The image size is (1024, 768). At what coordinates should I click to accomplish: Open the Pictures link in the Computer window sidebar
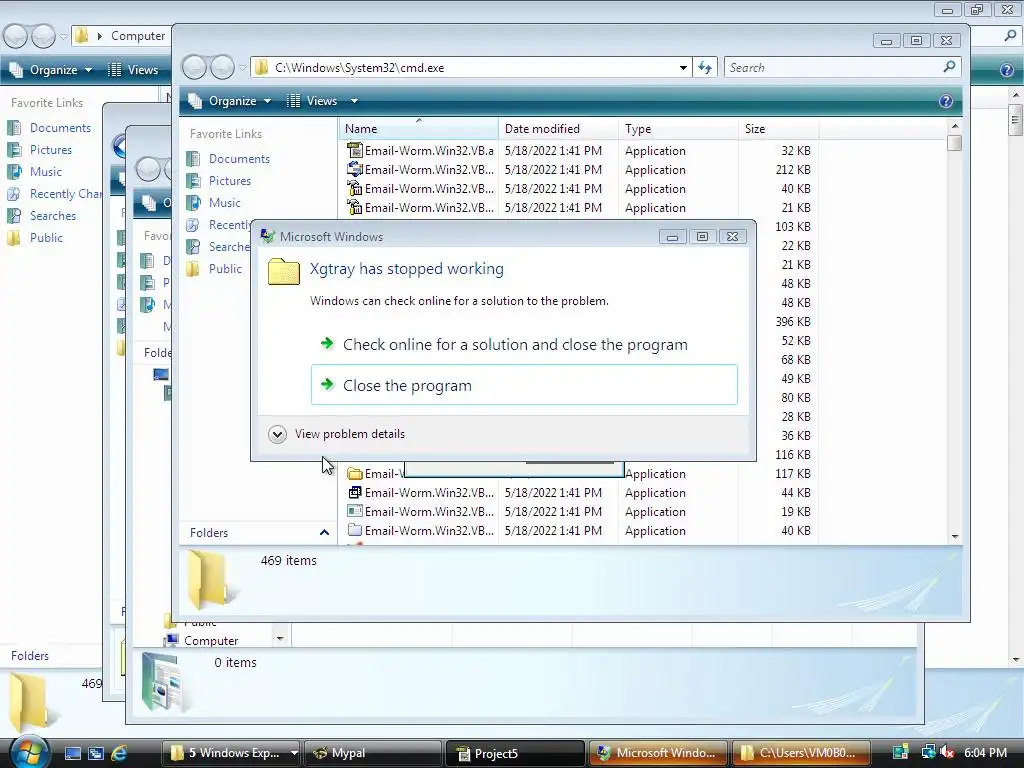click(51, 150)
